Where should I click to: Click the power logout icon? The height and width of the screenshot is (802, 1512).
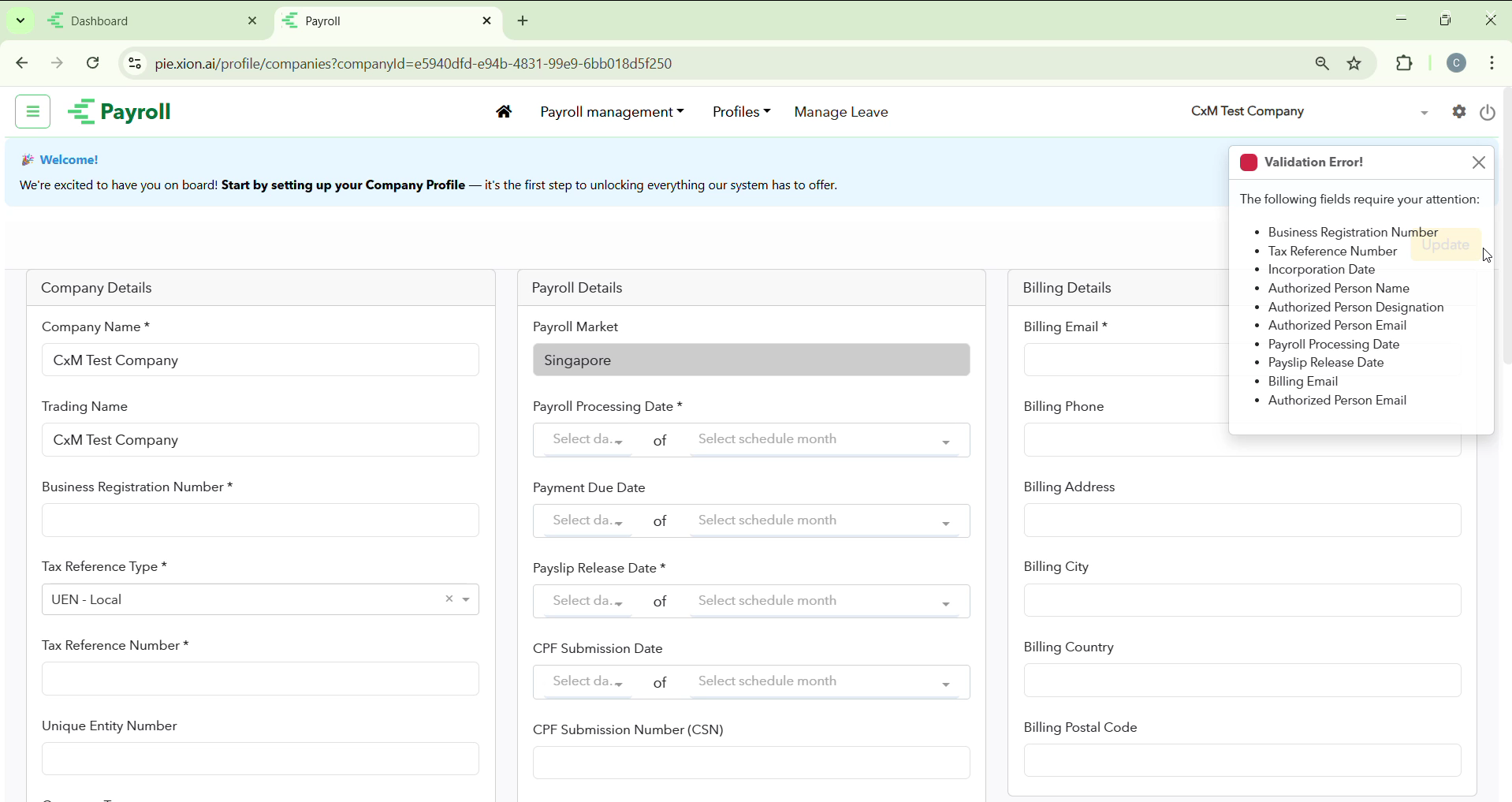[x=1488, y=113]
